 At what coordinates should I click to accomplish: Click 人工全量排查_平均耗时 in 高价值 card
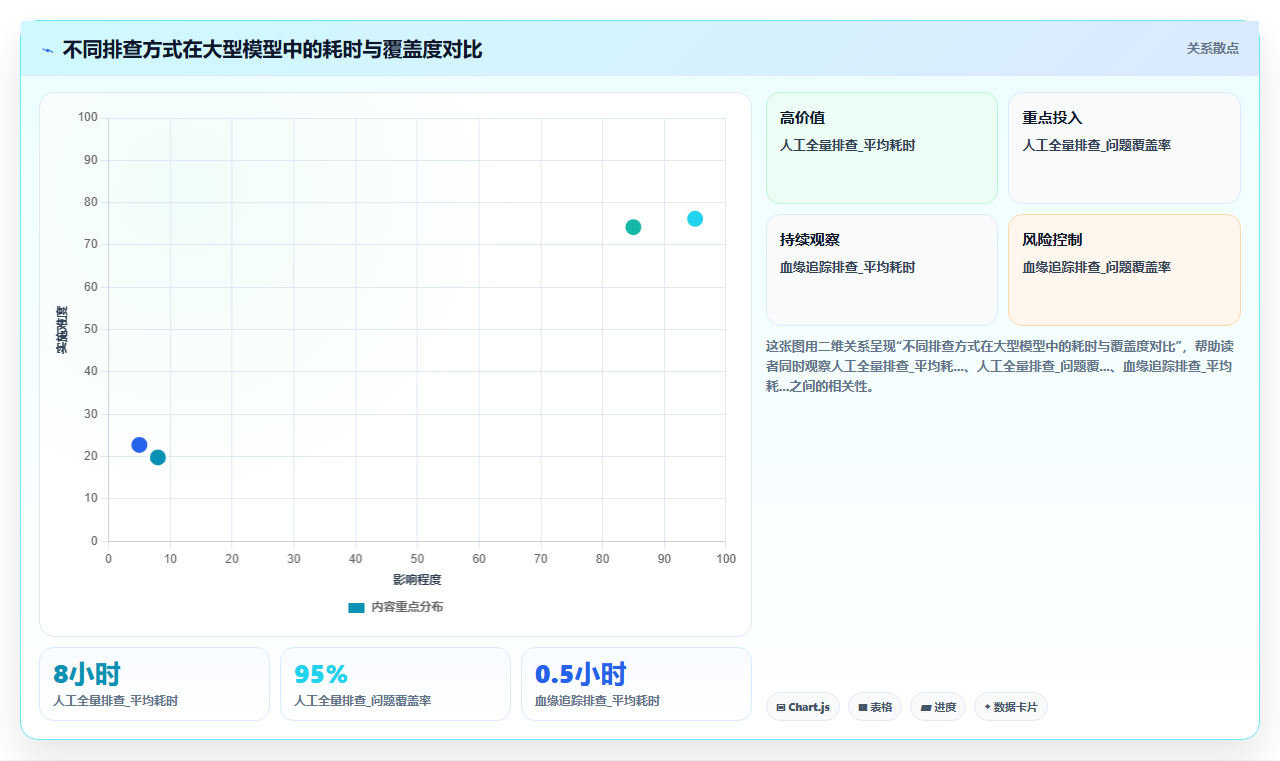848,145
